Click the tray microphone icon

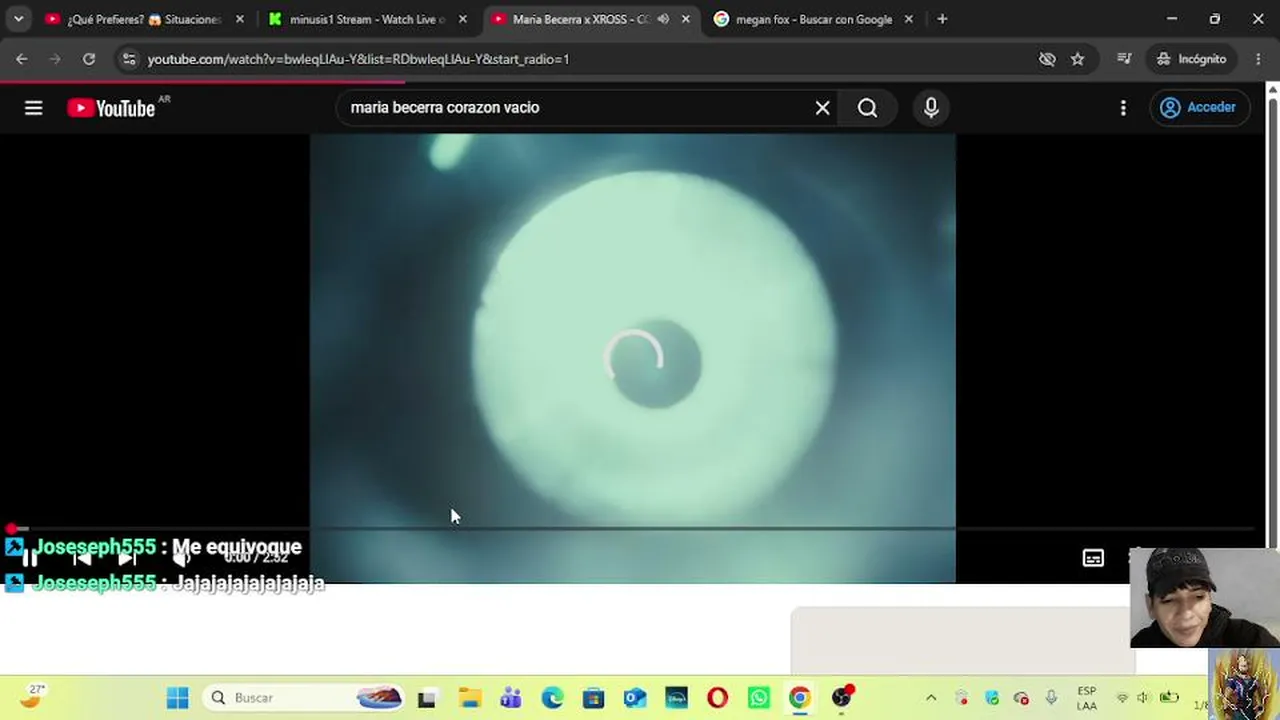coord(1051,698)
